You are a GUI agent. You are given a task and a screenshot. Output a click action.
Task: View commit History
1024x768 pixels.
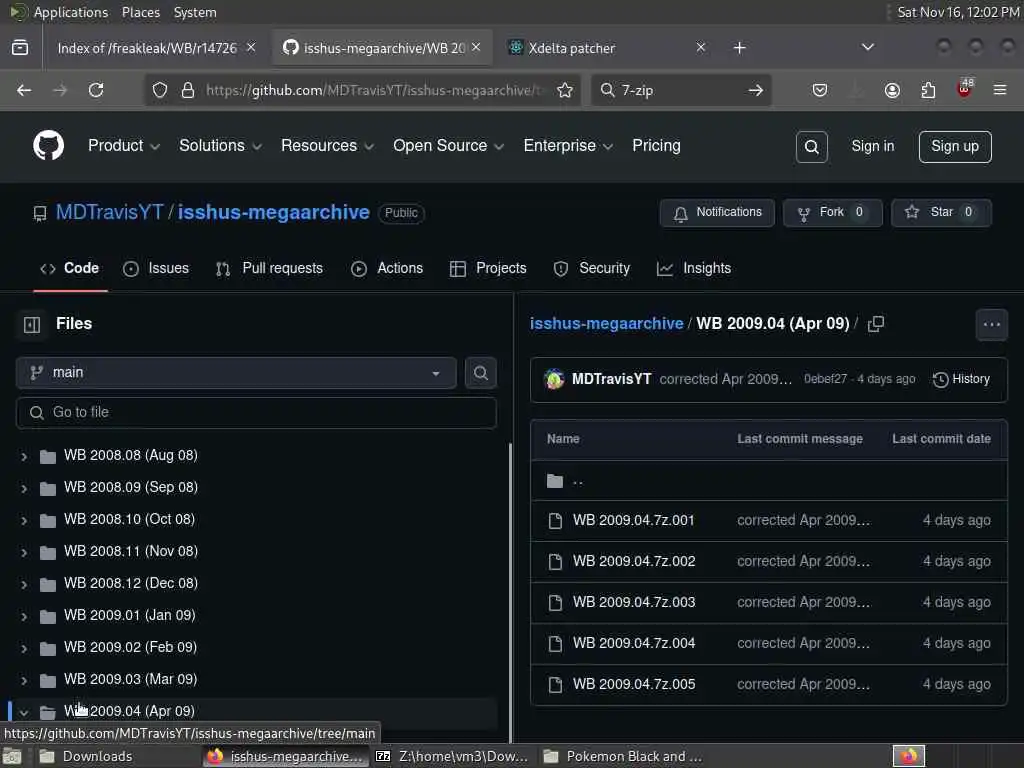point(961,379)
